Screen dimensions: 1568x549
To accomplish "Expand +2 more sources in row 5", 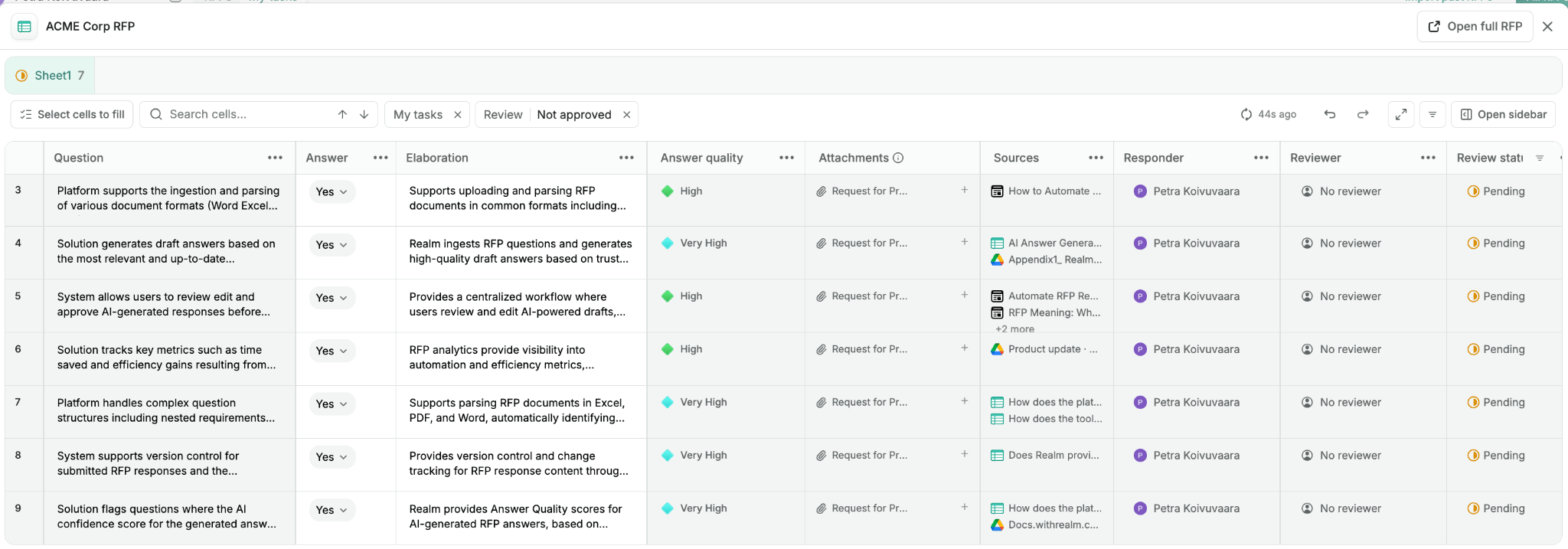I will click(1014, 328).
